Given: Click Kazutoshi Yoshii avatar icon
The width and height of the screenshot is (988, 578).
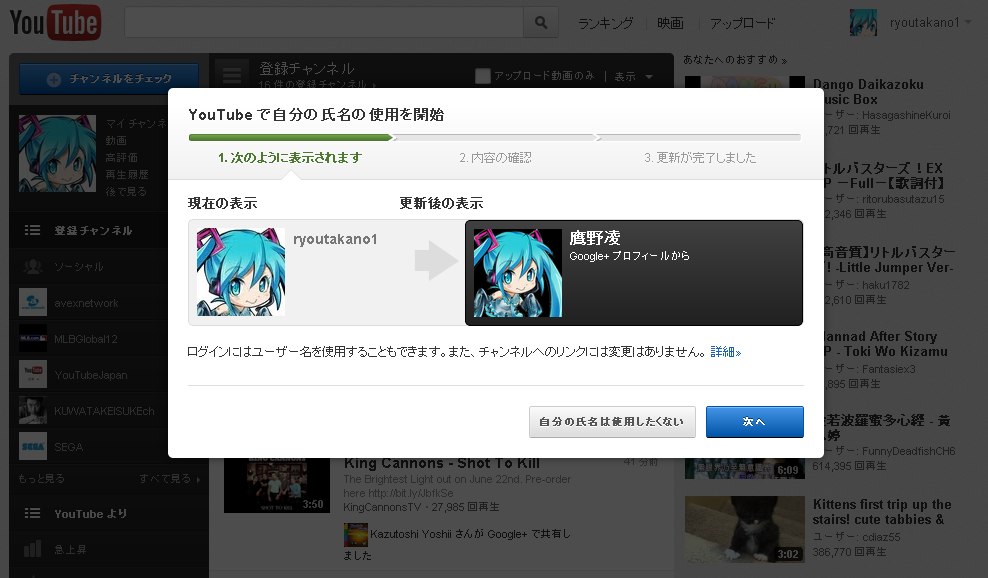Looking at the screenshot, I should [x=355, y=535].
